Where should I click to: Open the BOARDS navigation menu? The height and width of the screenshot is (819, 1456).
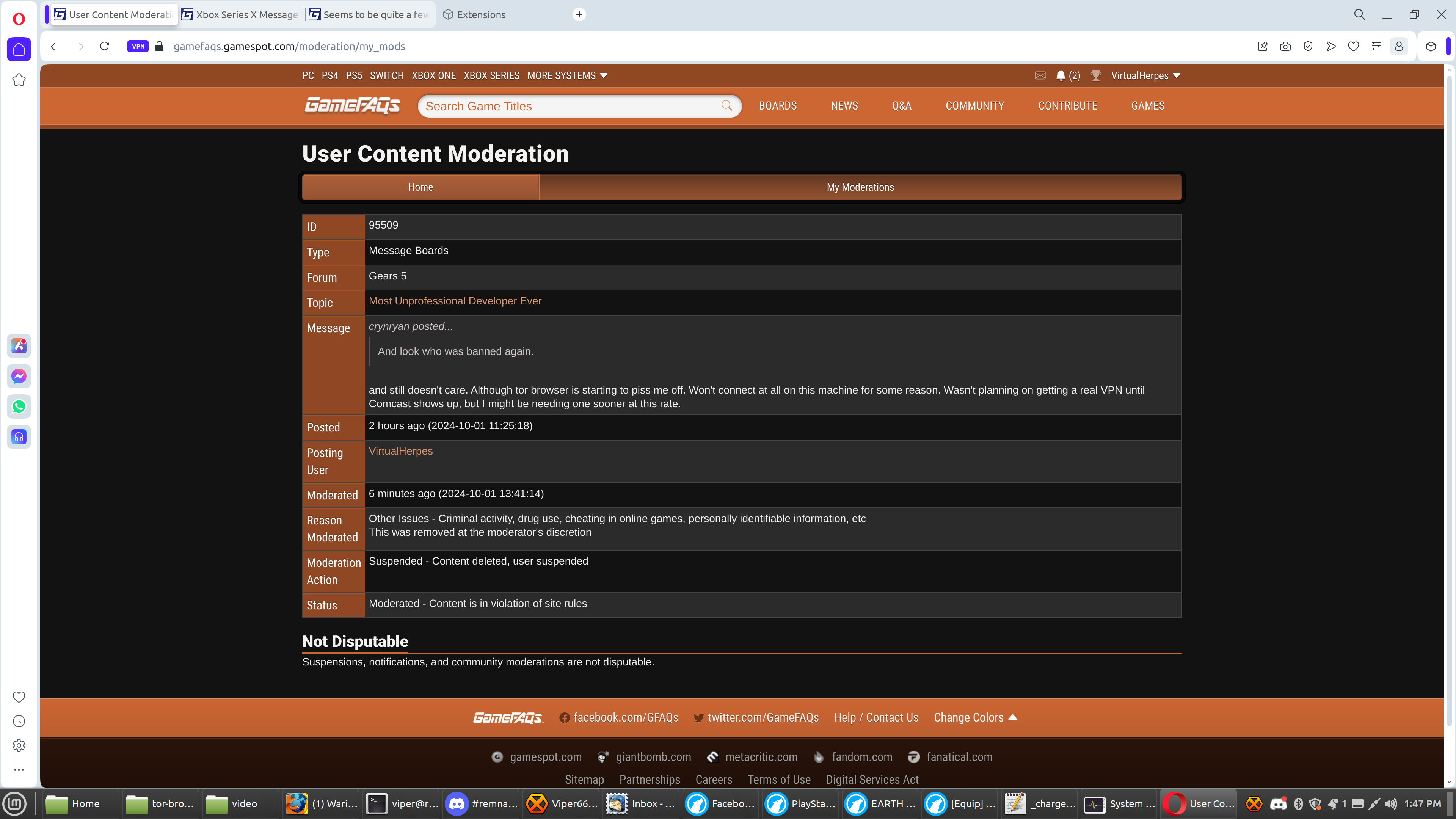point(777,106)
